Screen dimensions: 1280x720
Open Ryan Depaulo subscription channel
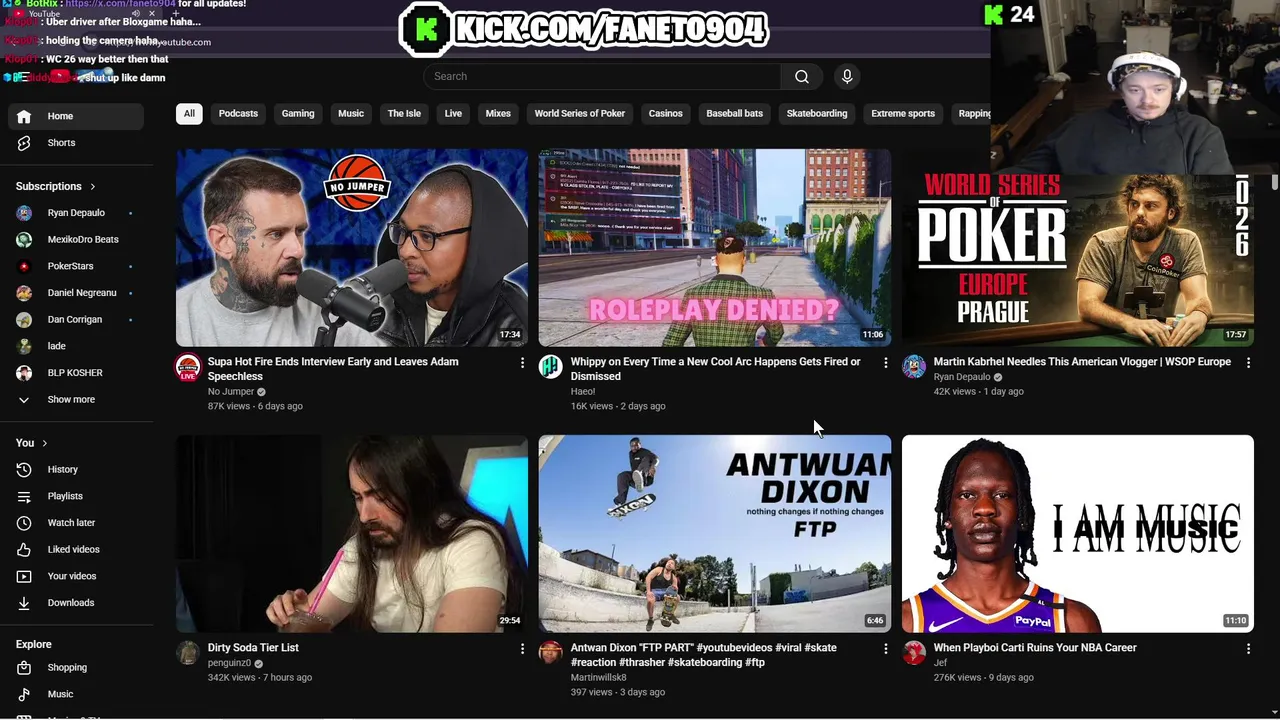[x=76, y=213]
